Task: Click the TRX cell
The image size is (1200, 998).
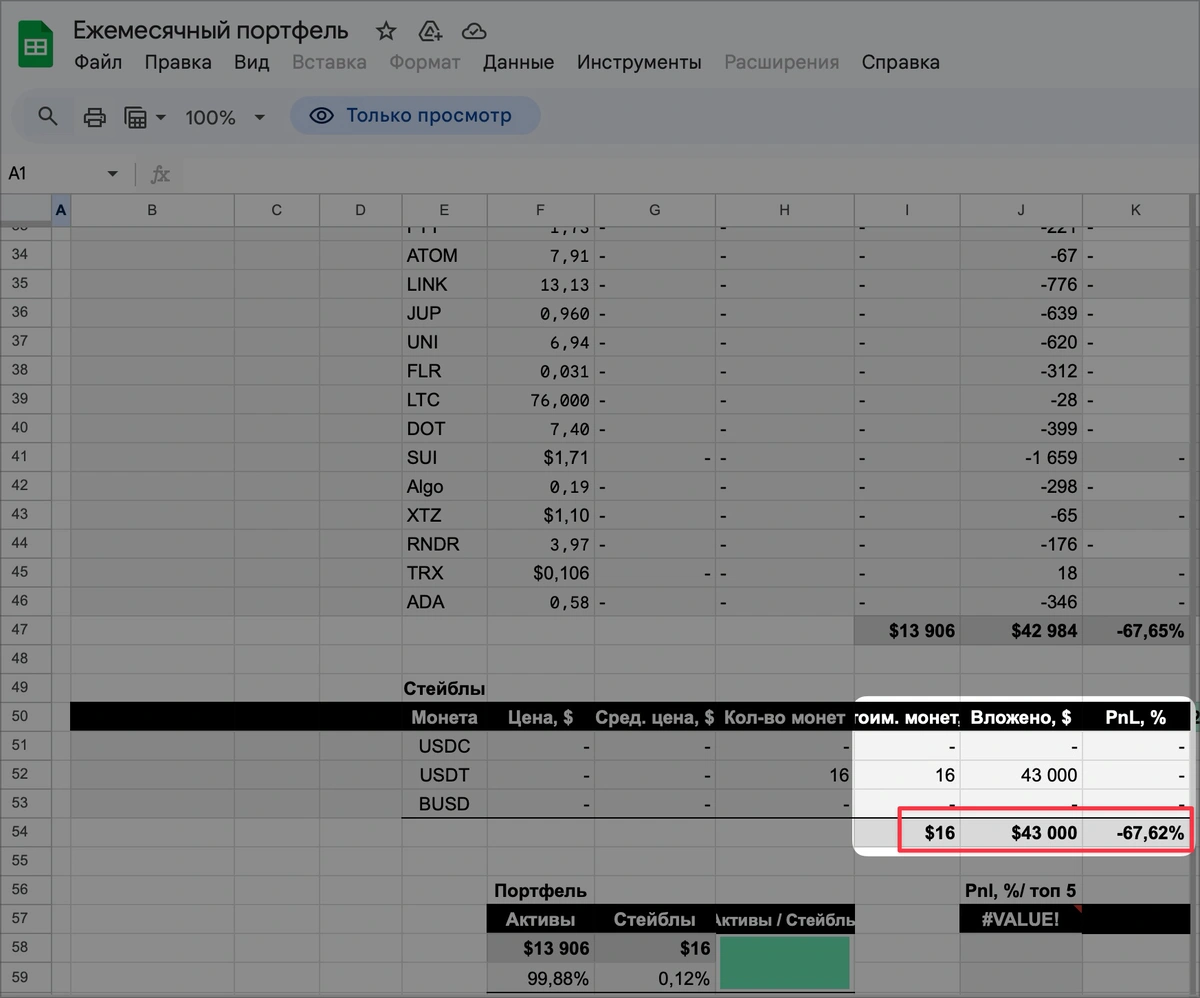Action: 444,573
